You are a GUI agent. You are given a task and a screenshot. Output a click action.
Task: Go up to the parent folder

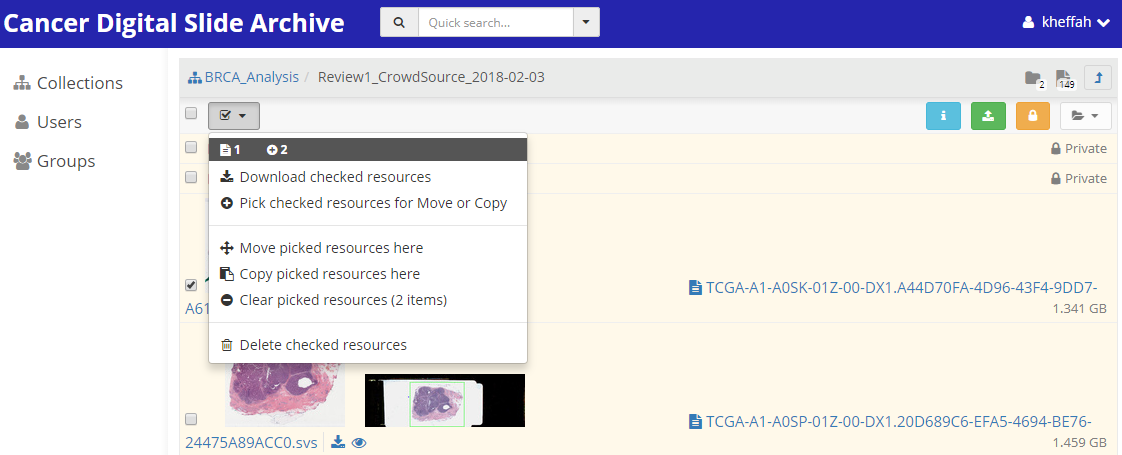(x=1098, y=77)
